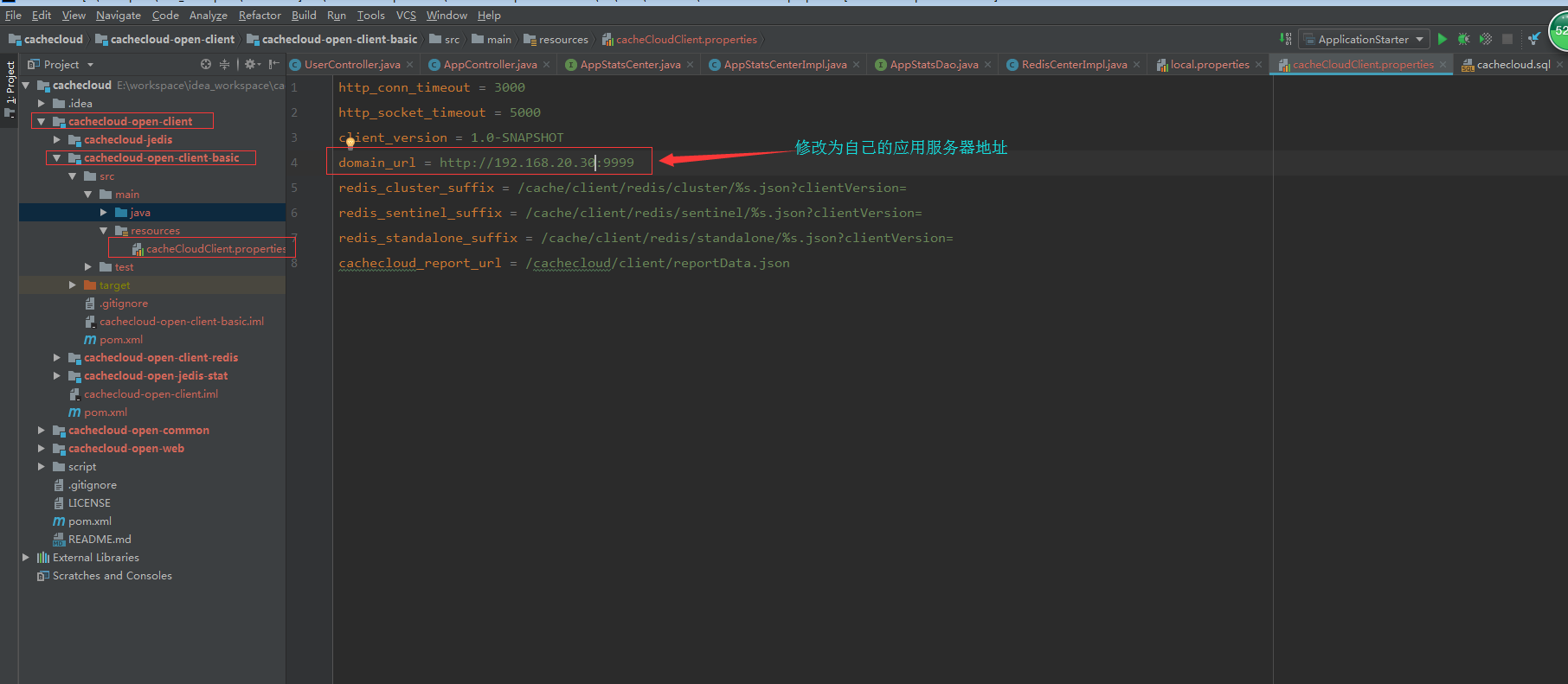
Task: Switch to the UserController.java tab
Action: pyautogui.click(x=352, y=65)
